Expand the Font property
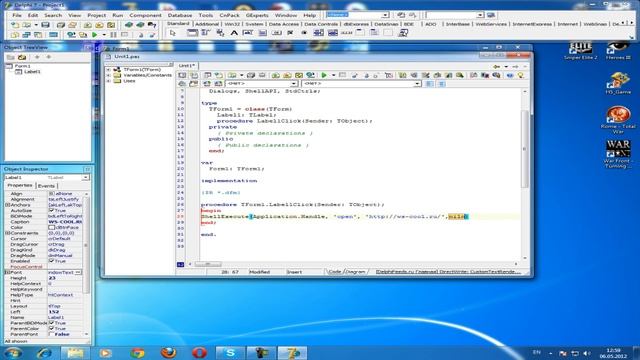The height and width of the screenshot is (360, 640). (7, 272)
